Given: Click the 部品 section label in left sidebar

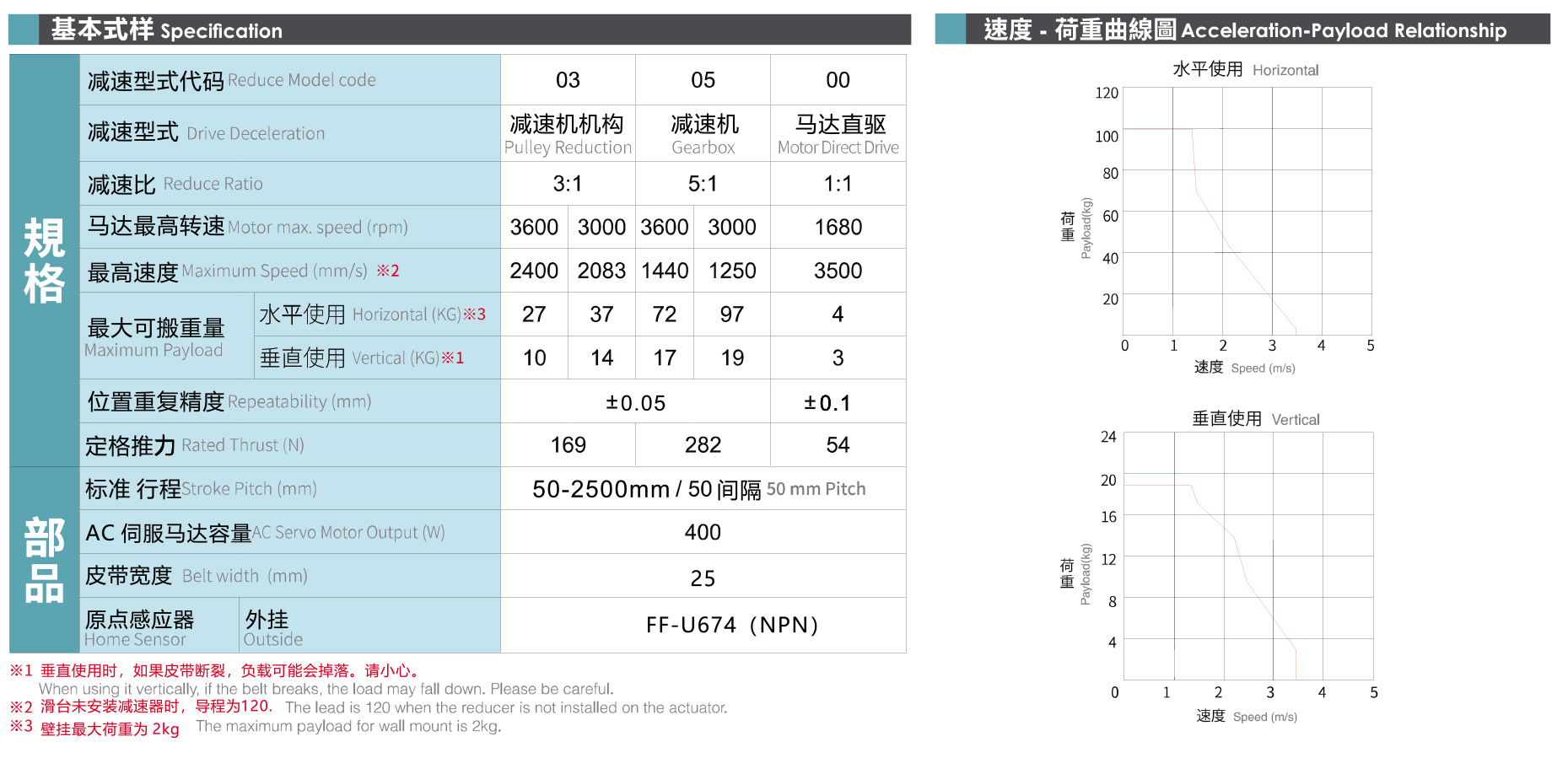Looking at the screenshot, I should click(44, 560).
